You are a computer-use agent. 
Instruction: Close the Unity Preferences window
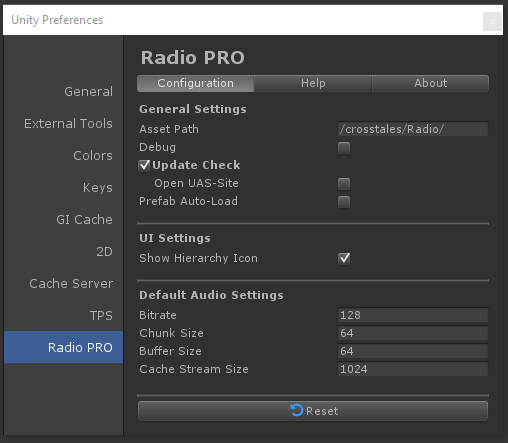[492, 21]
